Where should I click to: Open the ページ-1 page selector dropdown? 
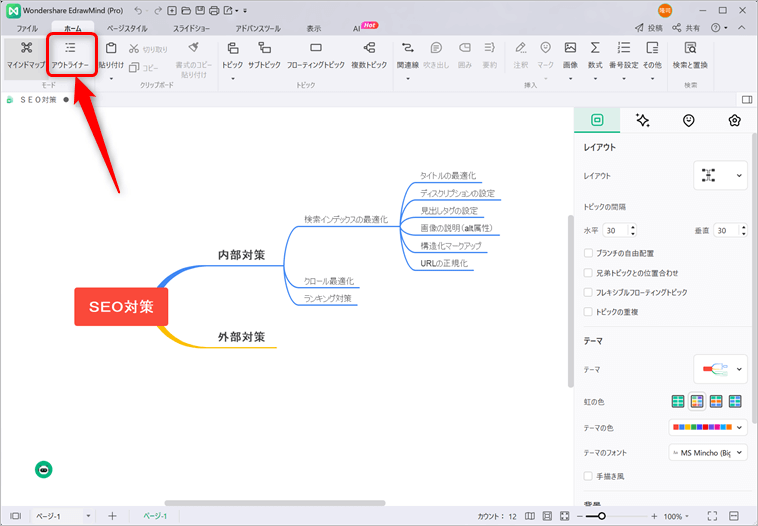(x=88, y=516)
